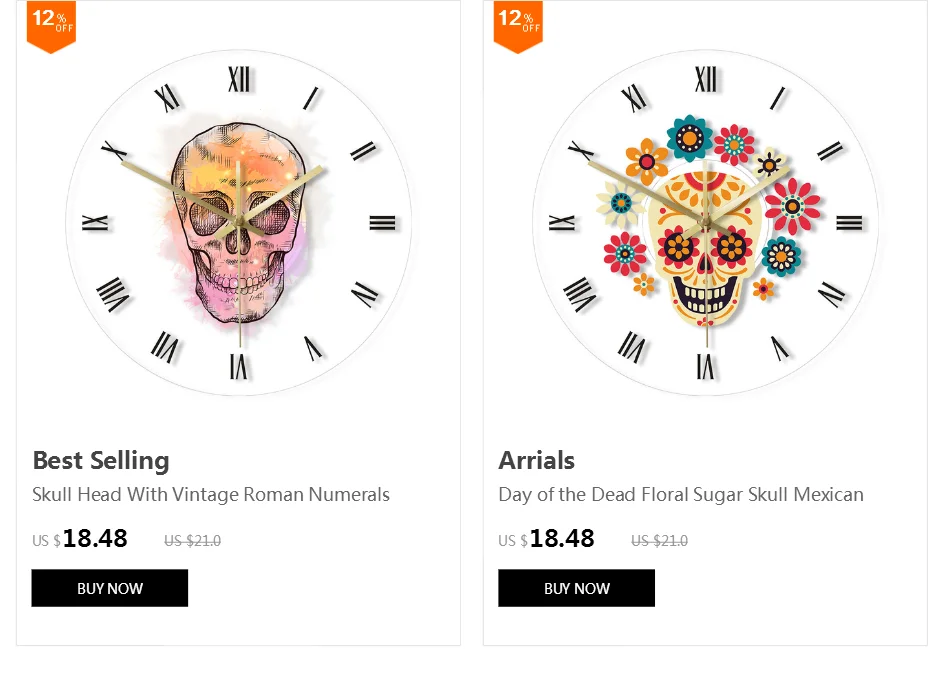Click the 12% off badge on the Best Selling card

(x=51, y=24)
